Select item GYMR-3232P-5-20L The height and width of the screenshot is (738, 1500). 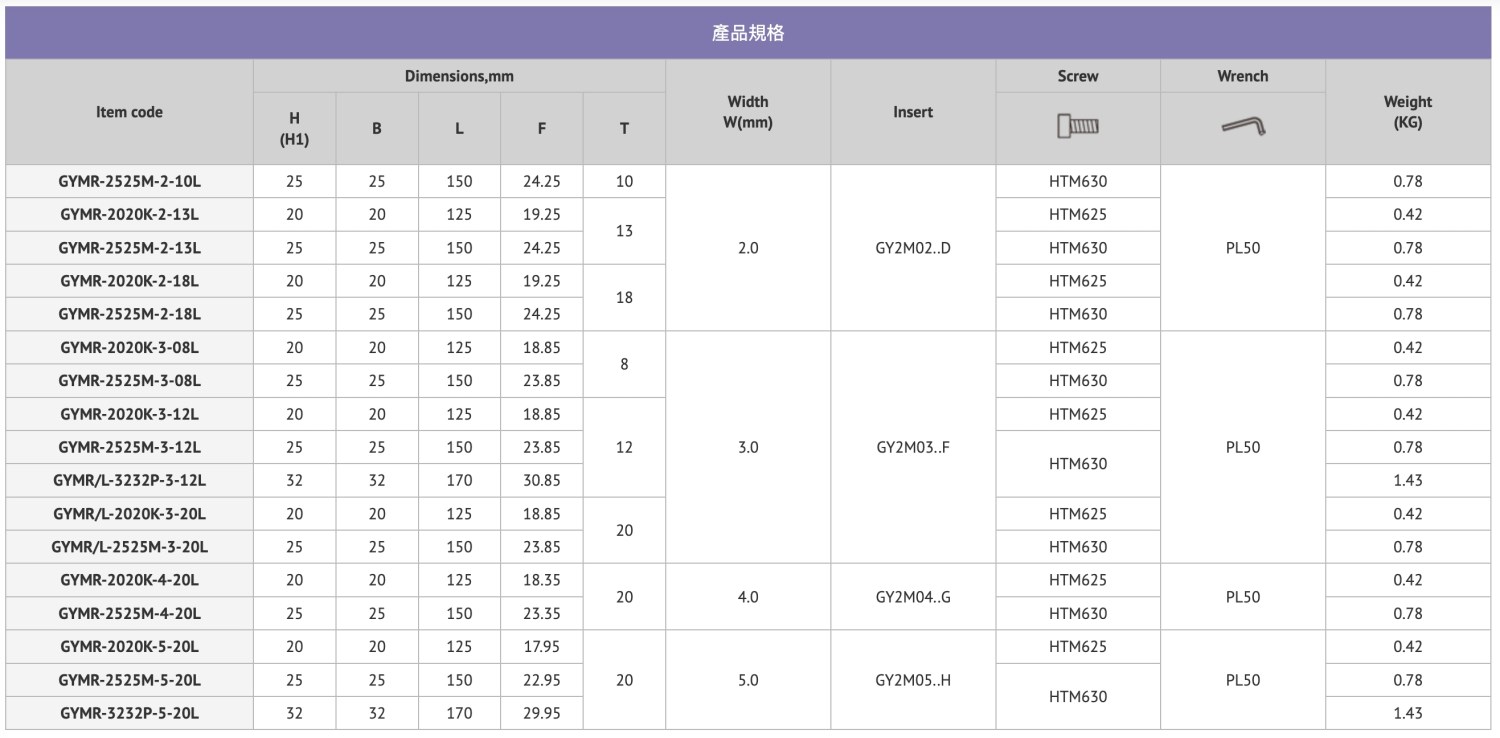coord(129,713)
